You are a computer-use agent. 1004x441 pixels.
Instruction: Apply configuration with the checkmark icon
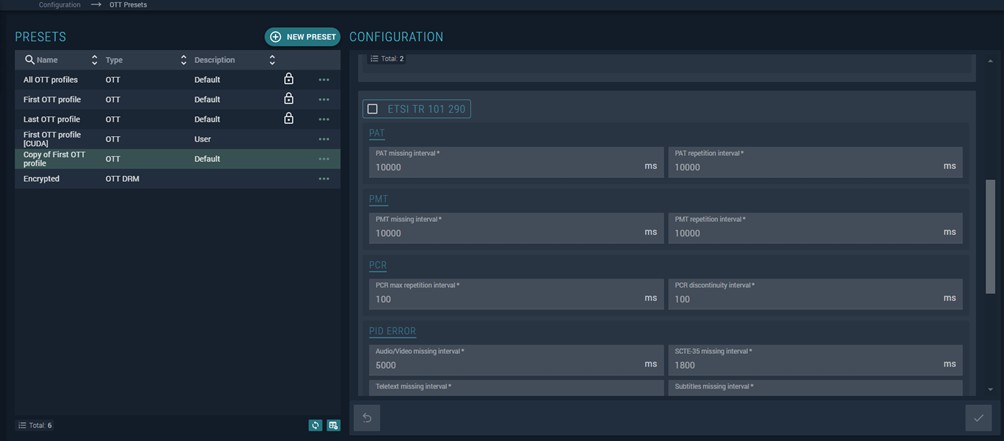[978, 418]
